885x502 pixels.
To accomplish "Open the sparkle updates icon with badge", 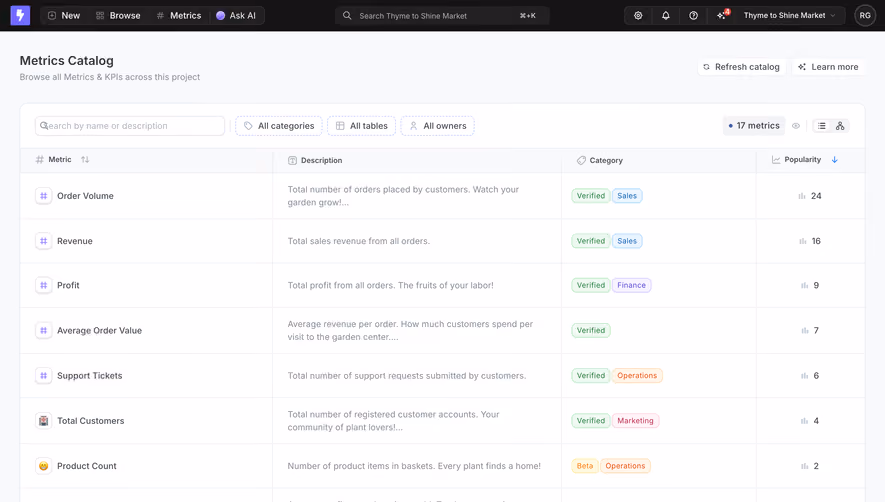I will [x=722, y=15].
